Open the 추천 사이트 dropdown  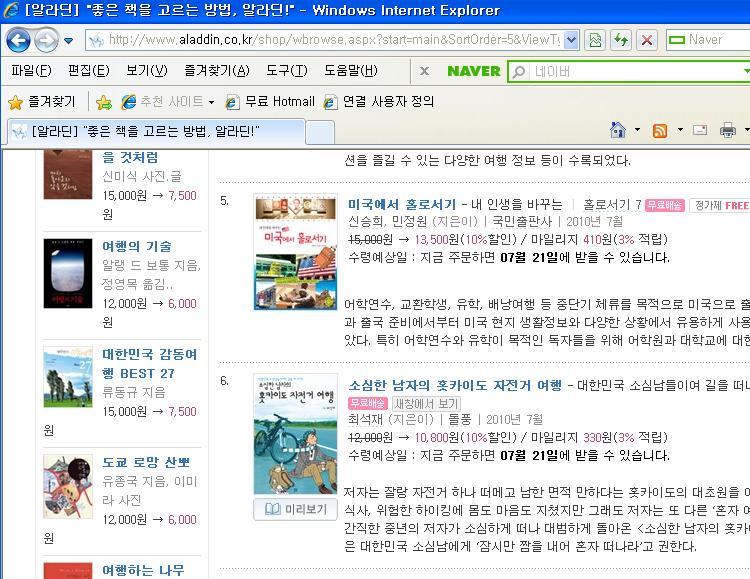(x=167, y=101)
